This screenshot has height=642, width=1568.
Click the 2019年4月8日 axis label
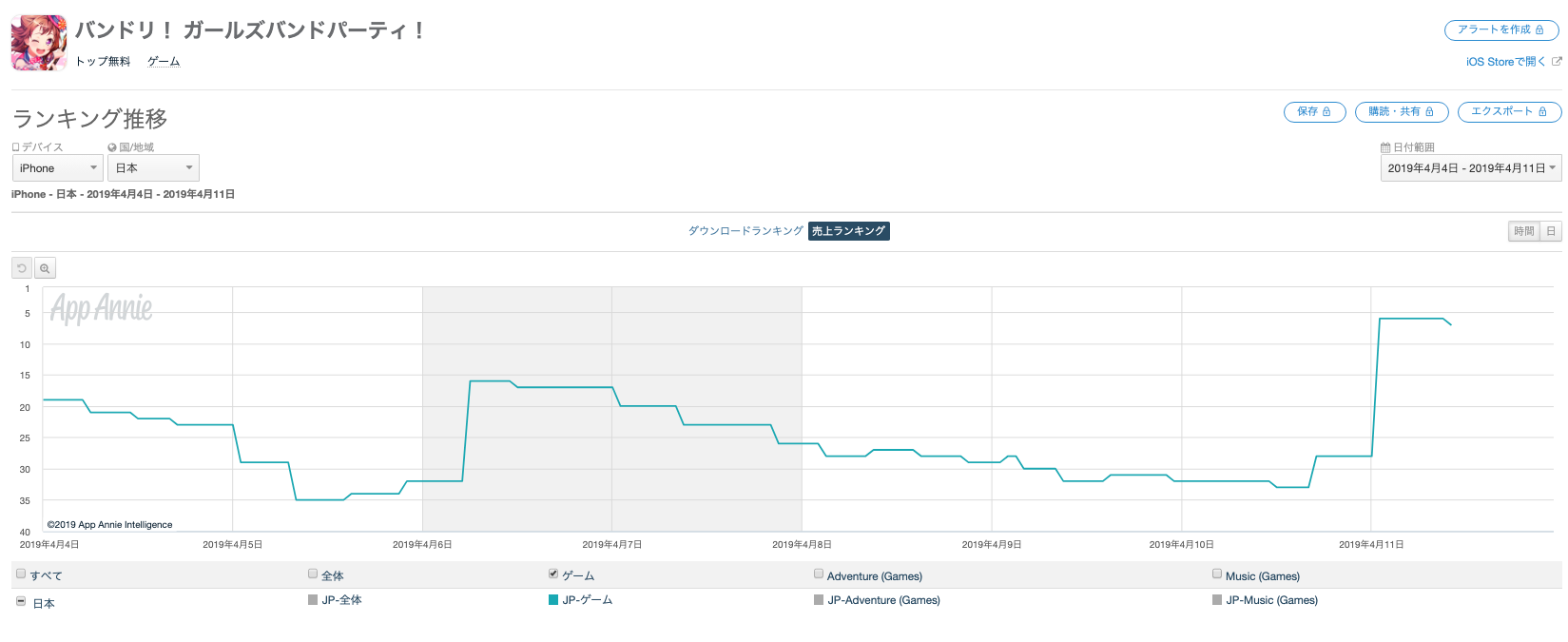click(x=802, y=545)
